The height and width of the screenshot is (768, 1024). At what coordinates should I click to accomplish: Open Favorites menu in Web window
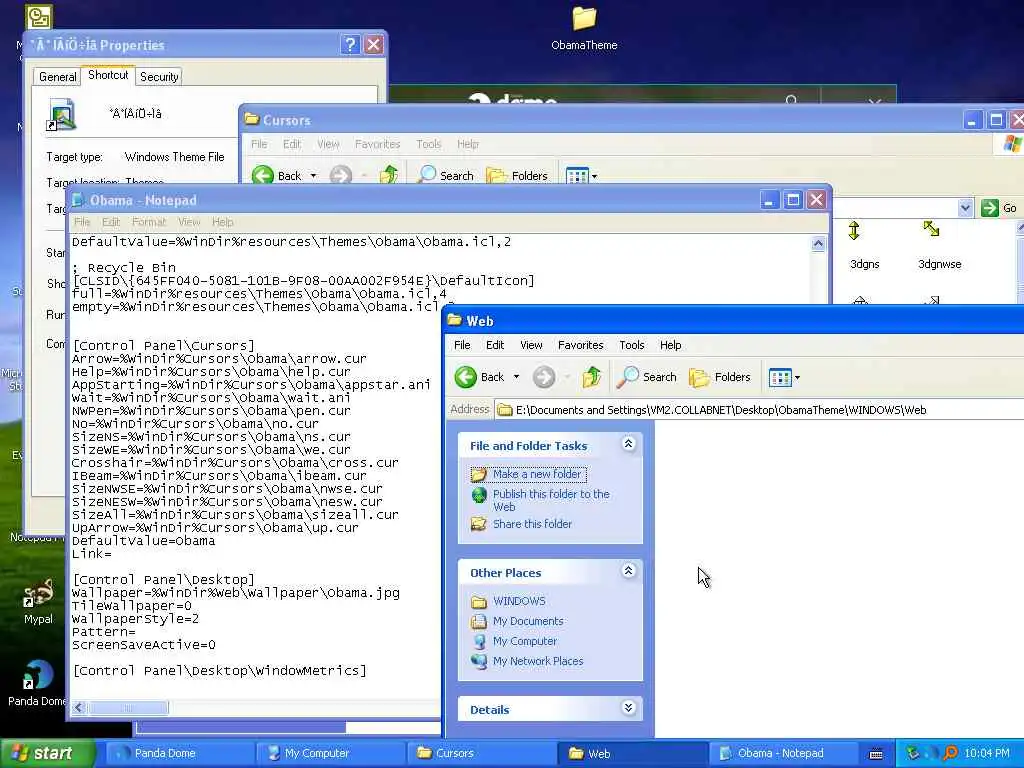coord(580,345)
